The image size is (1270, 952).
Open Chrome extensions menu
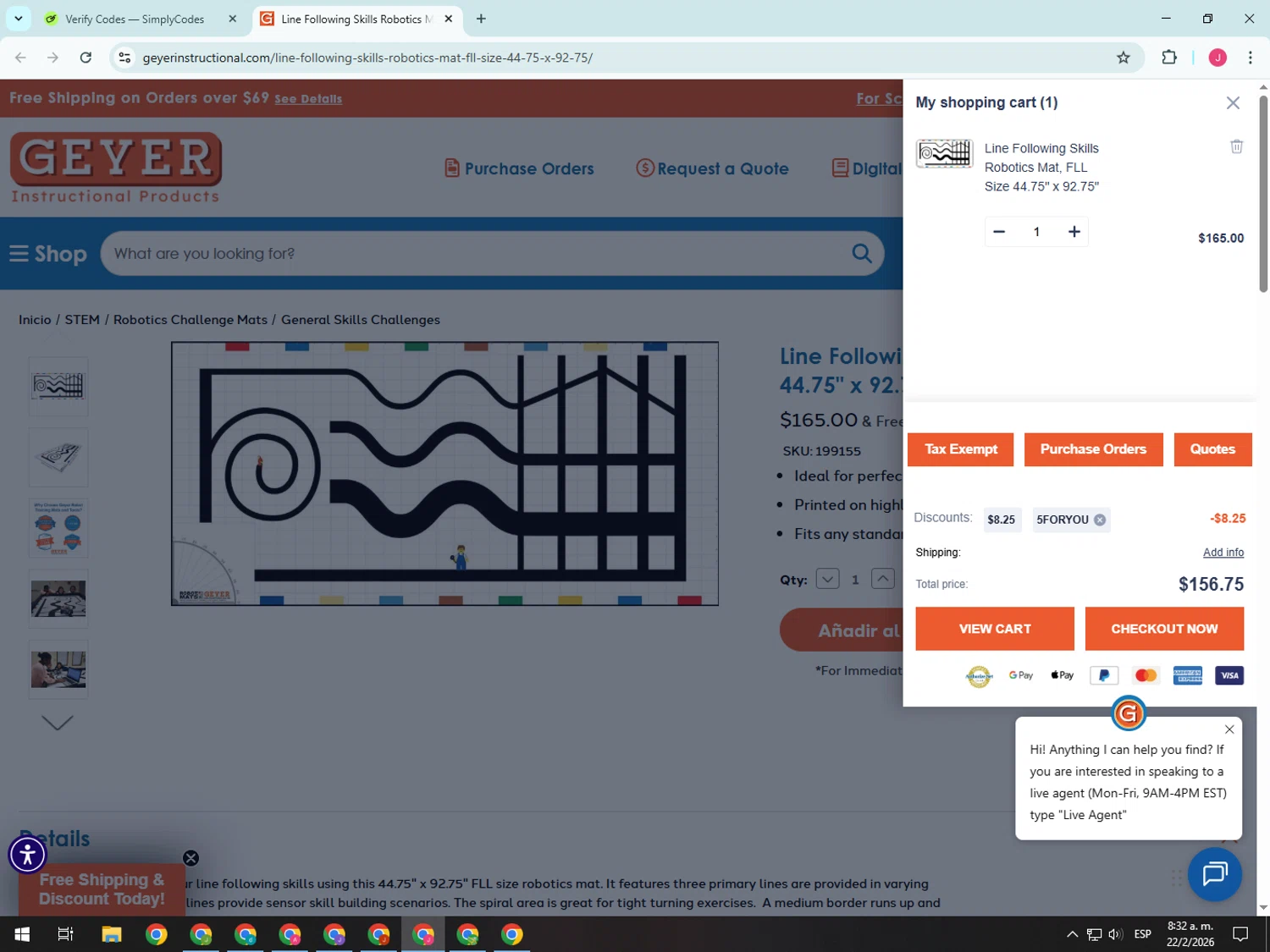coord(1169,58)
